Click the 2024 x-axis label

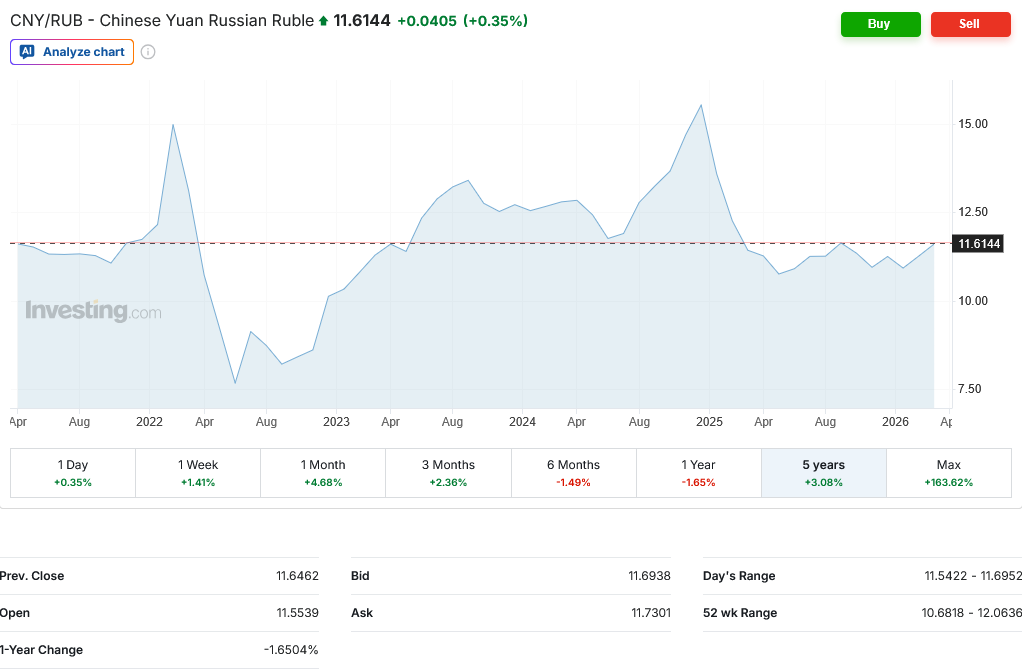[x=522, y=422]
